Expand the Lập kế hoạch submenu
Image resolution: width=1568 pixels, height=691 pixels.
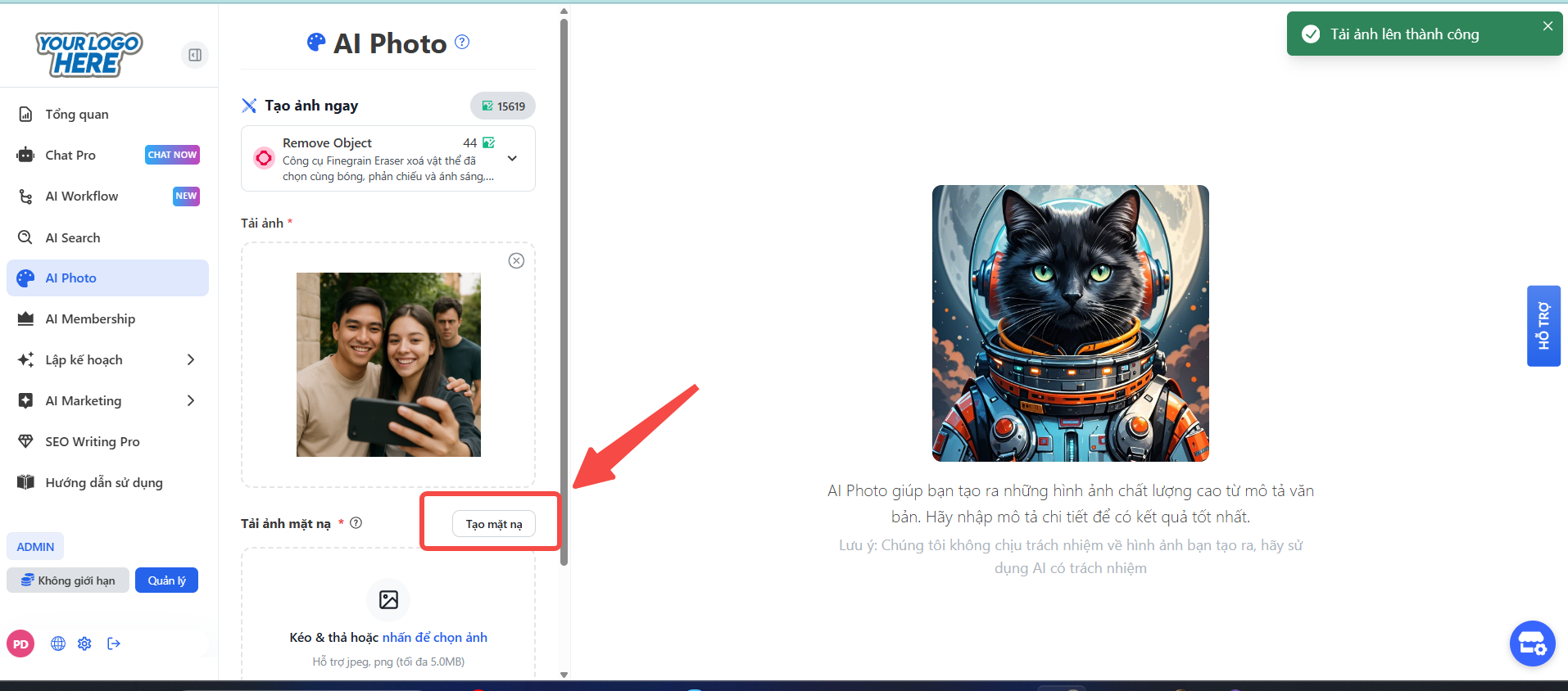(x=190, y=359)
